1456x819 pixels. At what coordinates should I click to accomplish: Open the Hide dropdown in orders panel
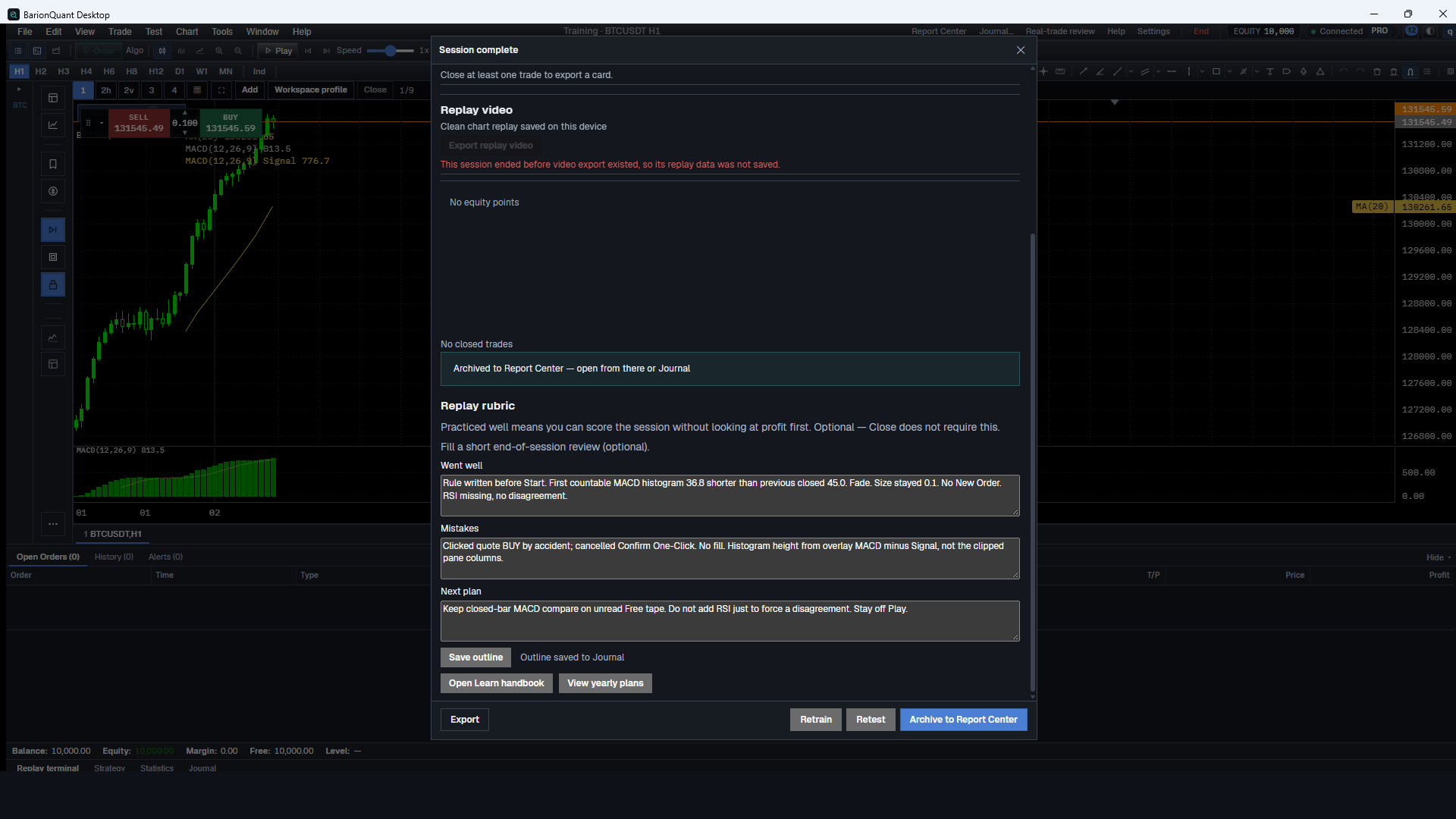tap(1439, 557)
